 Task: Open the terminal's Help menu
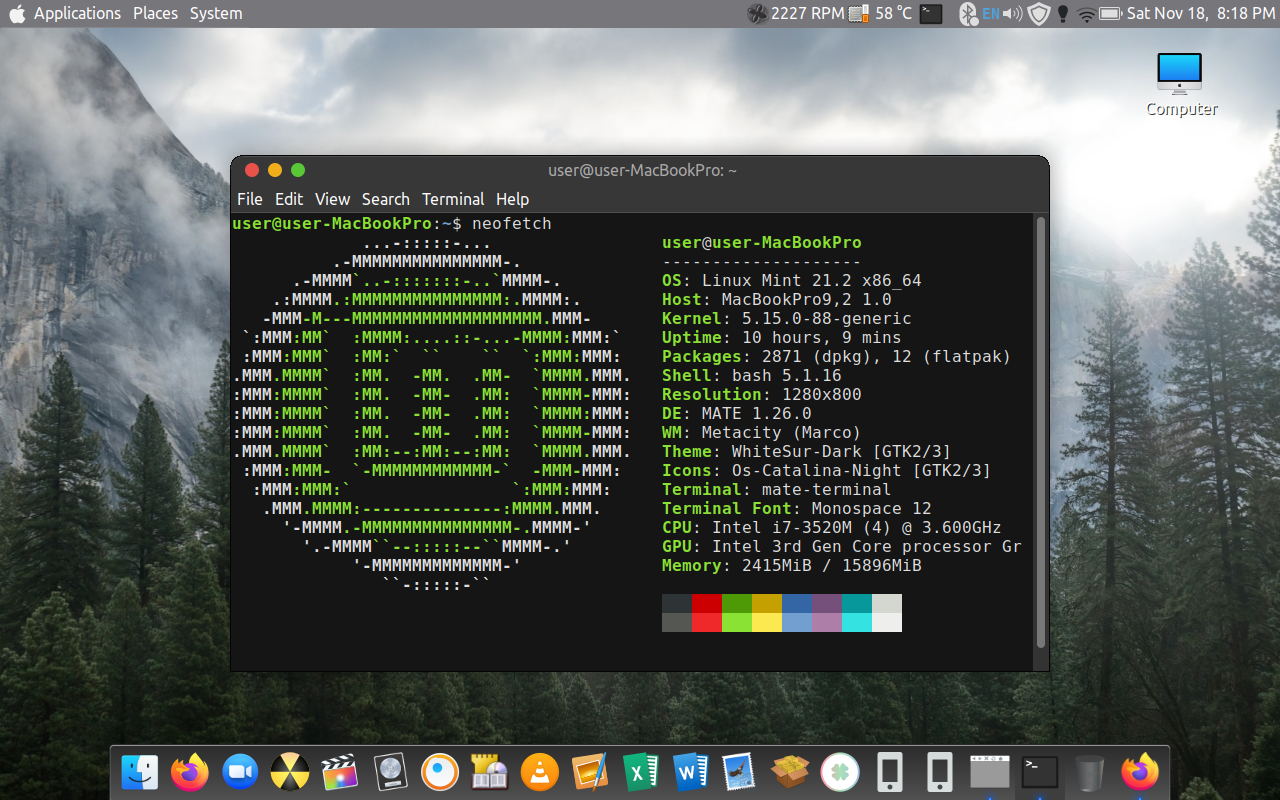click(512, 199)
